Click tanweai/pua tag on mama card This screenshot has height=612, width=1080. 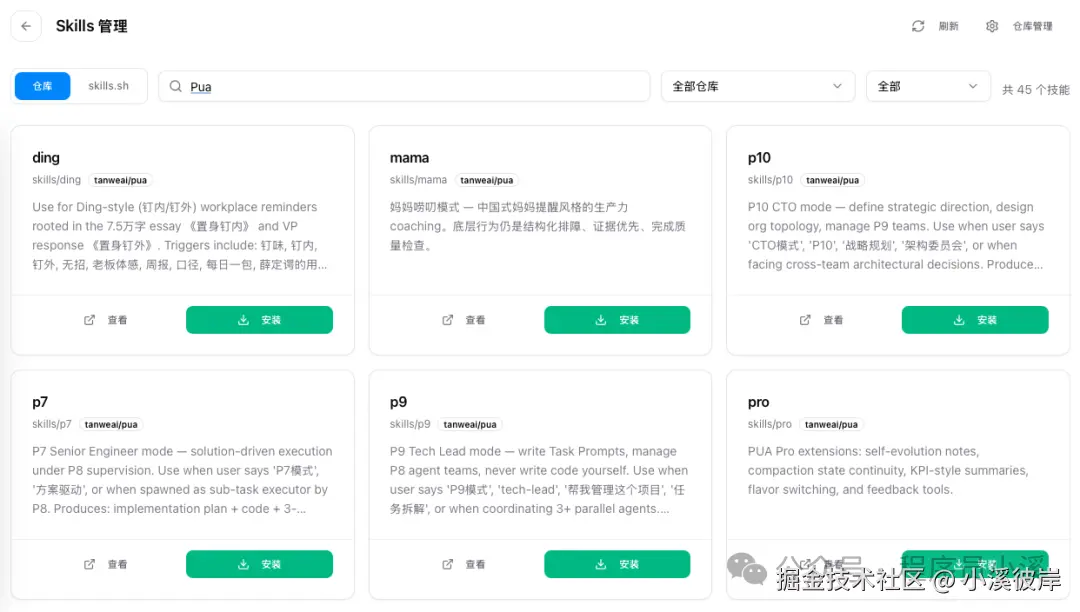click(487, 180)
